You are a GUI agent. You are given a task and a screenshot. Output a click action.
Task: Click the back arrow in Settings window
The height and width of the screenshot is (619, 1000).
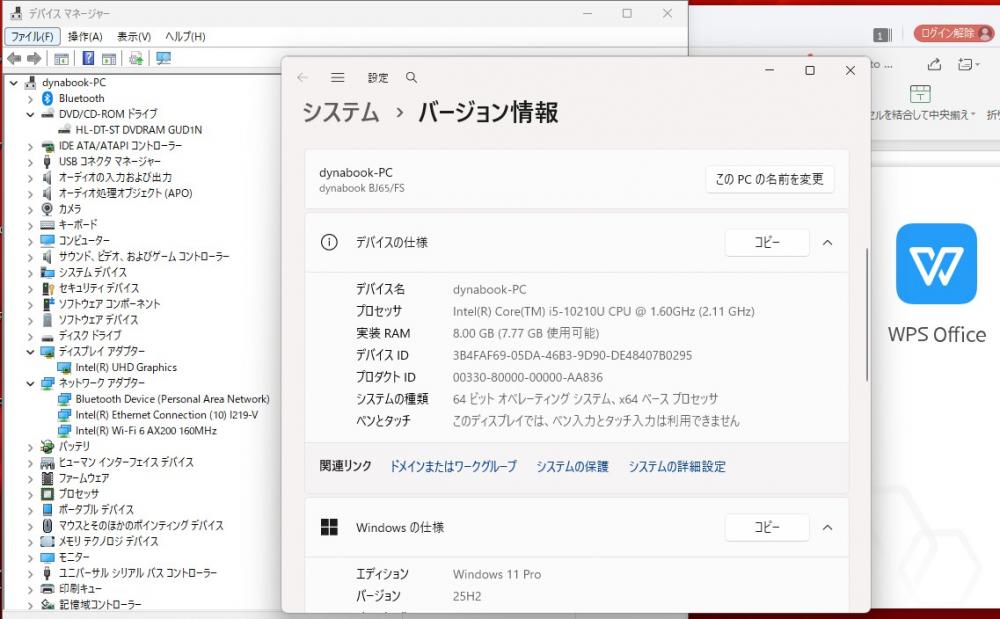[x=303, y=78]
